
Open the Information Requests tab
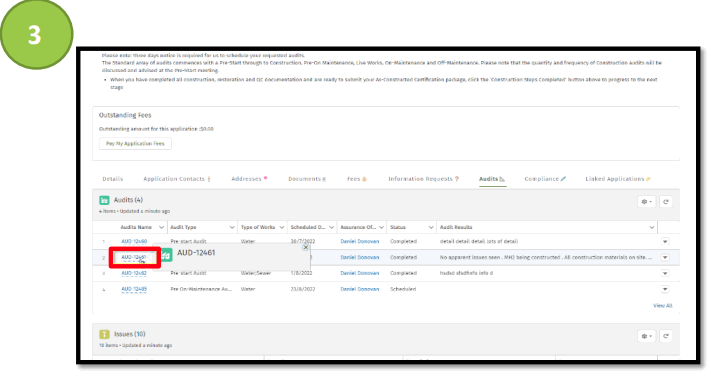(x=424, y=179)
